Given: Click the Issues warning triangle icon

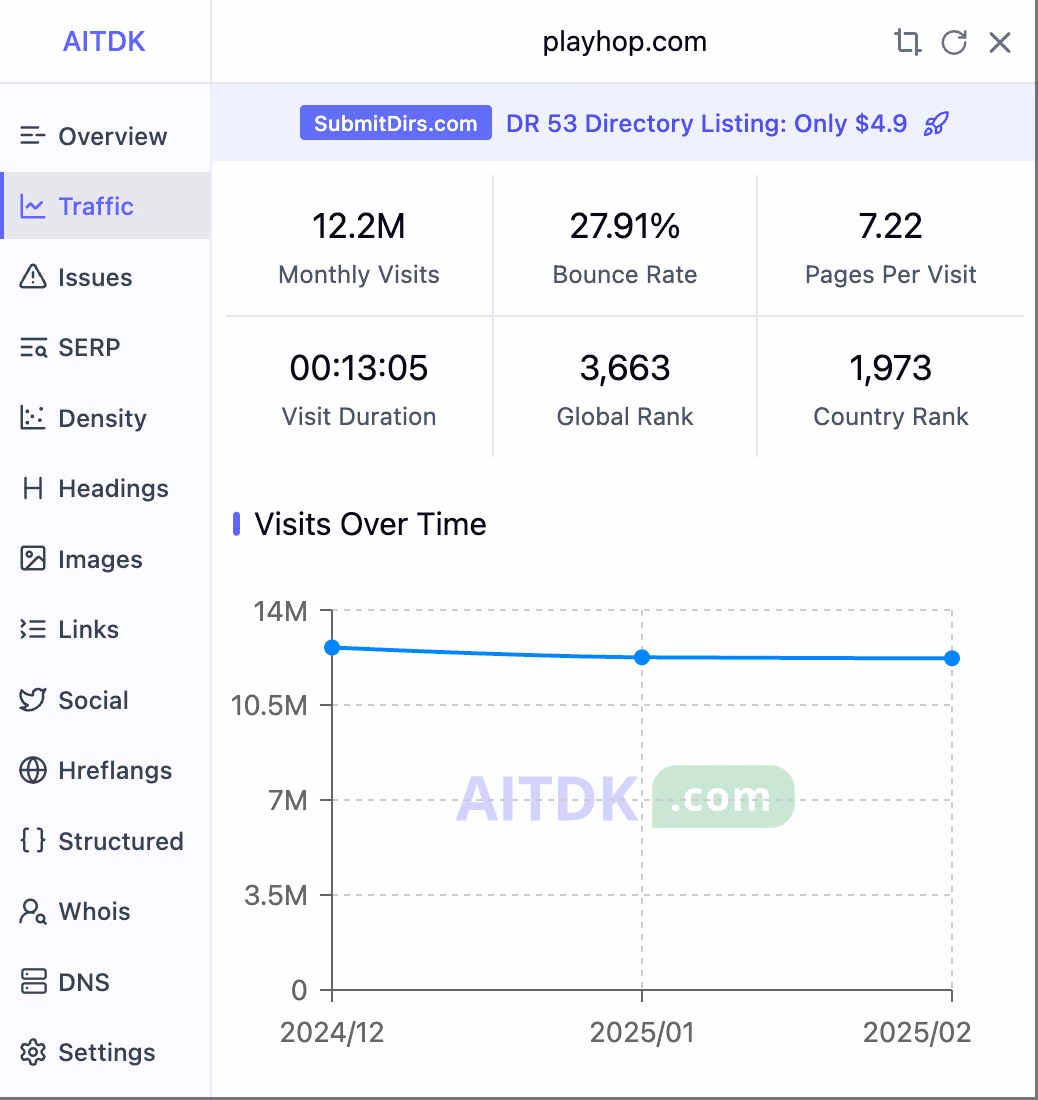Looking at the screenshot, I should [33, 277].
